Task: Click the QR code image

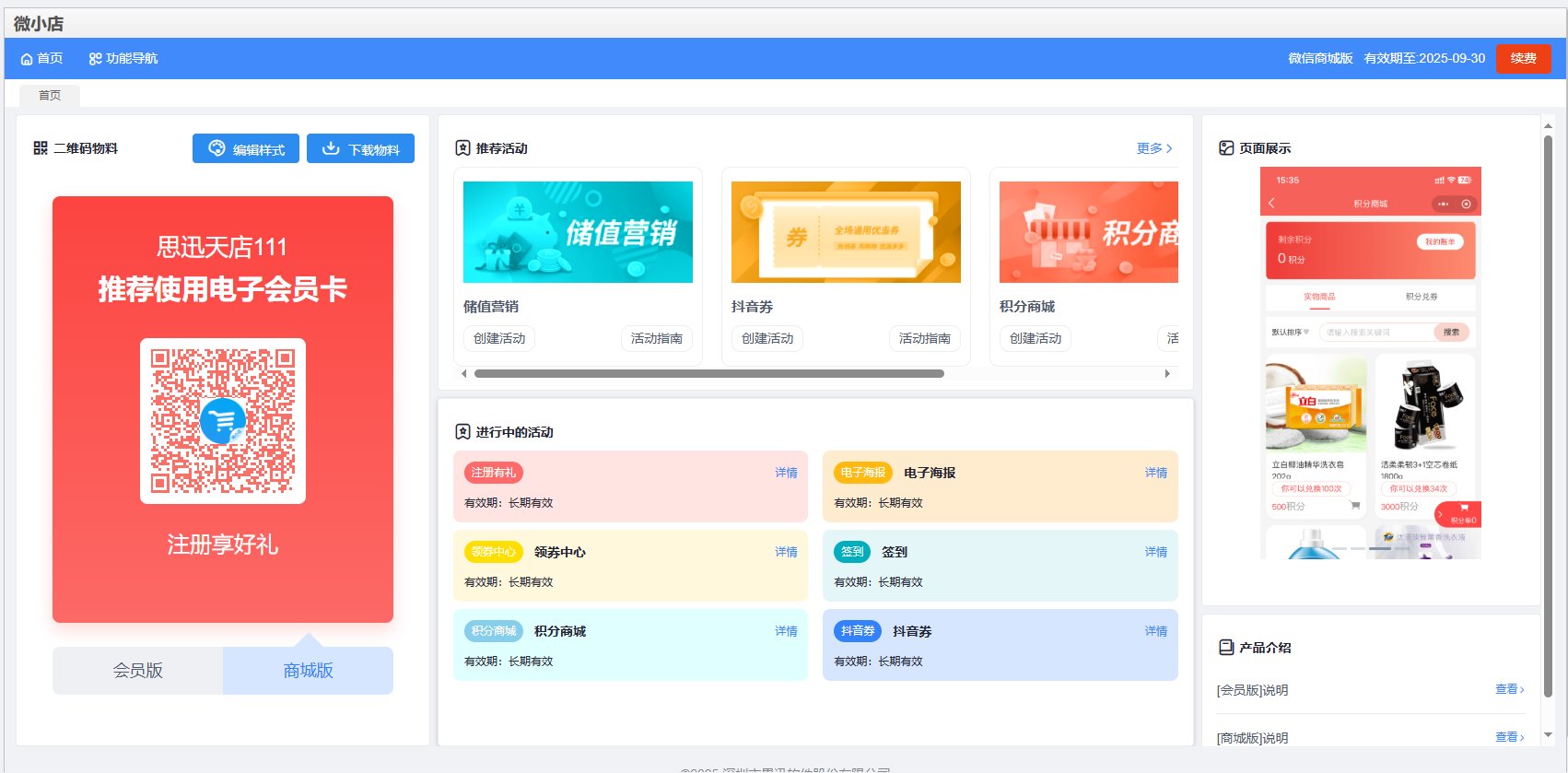Action: tap(223, 421)
